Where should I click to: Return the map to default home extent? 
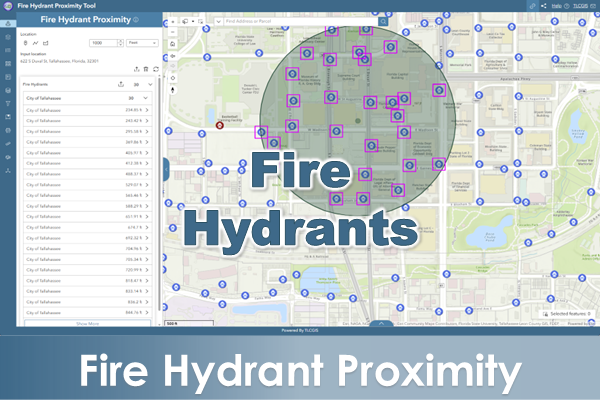(x=173, y=44)
